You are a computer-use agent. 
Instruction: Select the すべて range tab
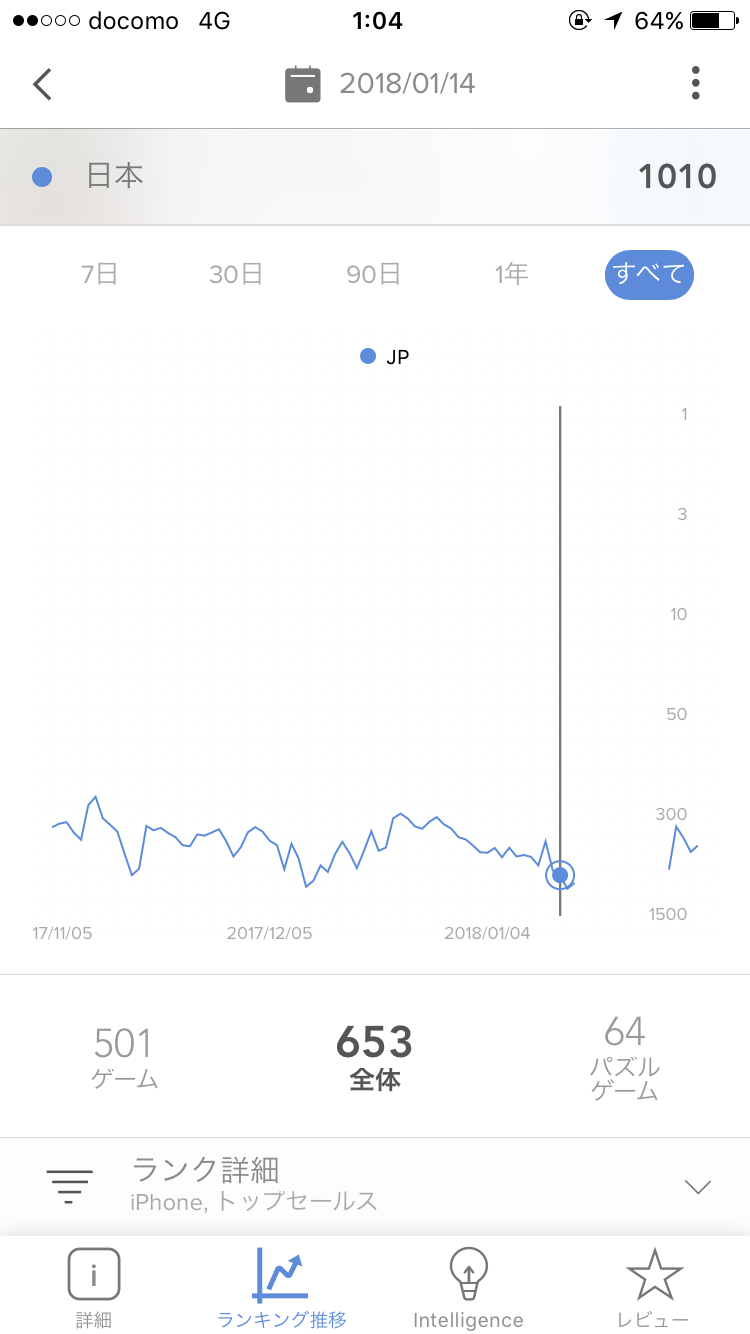[x=649, y=274]
